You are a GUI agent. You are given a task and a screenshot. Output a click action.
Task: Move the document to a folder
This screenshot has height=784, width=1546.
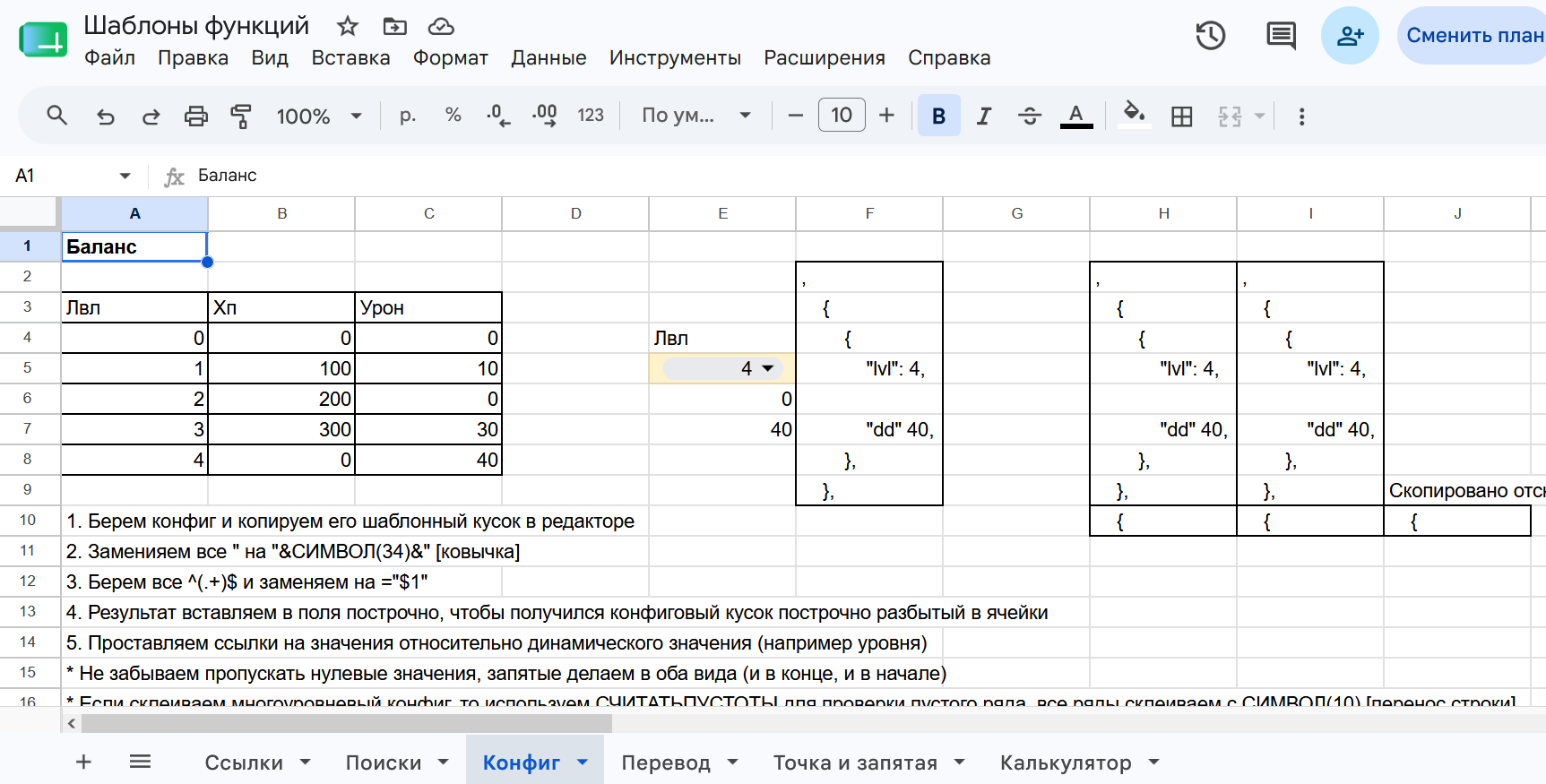point(394,26)
